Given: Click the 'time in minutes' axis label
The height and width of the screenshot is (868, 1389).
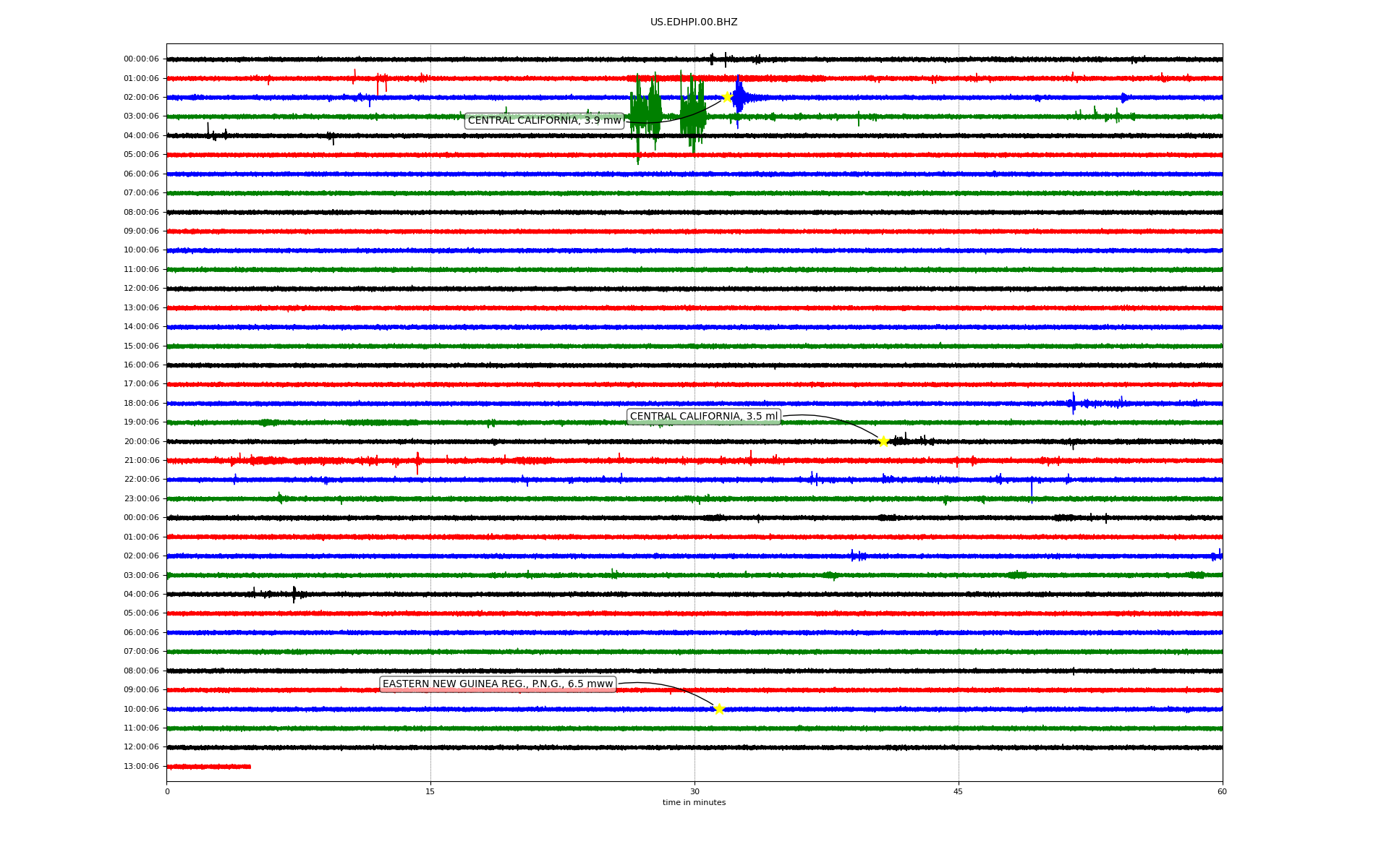Looking at the screenshot, I should click(x=694, y=803).
